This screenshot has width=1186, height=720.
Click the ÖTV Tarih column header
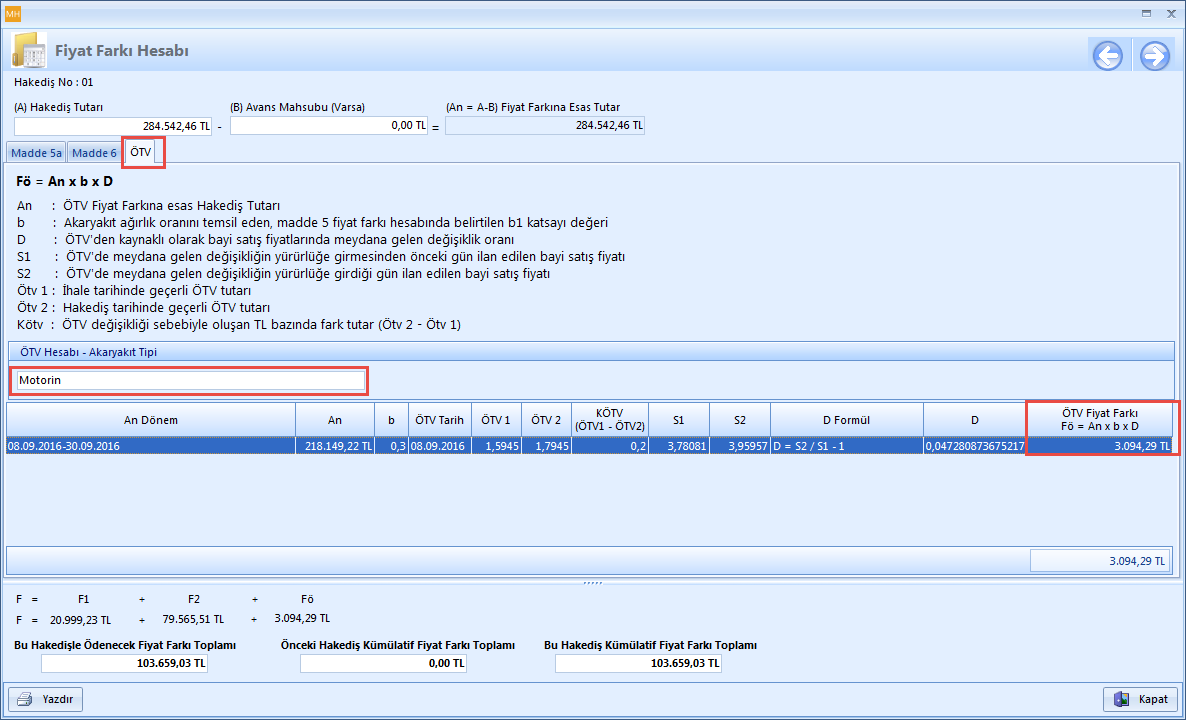(437, 420)
